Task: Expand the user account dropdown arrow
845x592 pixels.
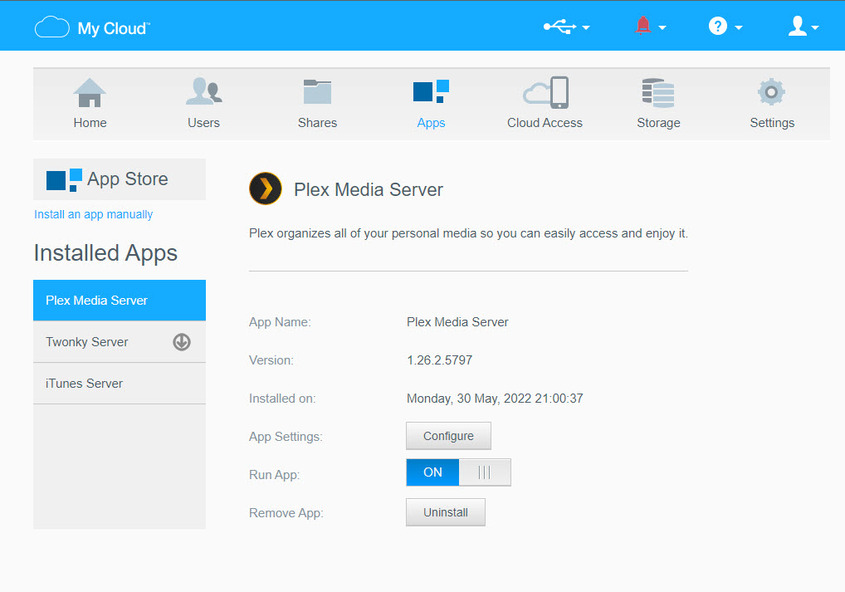Action: [815, 27]
